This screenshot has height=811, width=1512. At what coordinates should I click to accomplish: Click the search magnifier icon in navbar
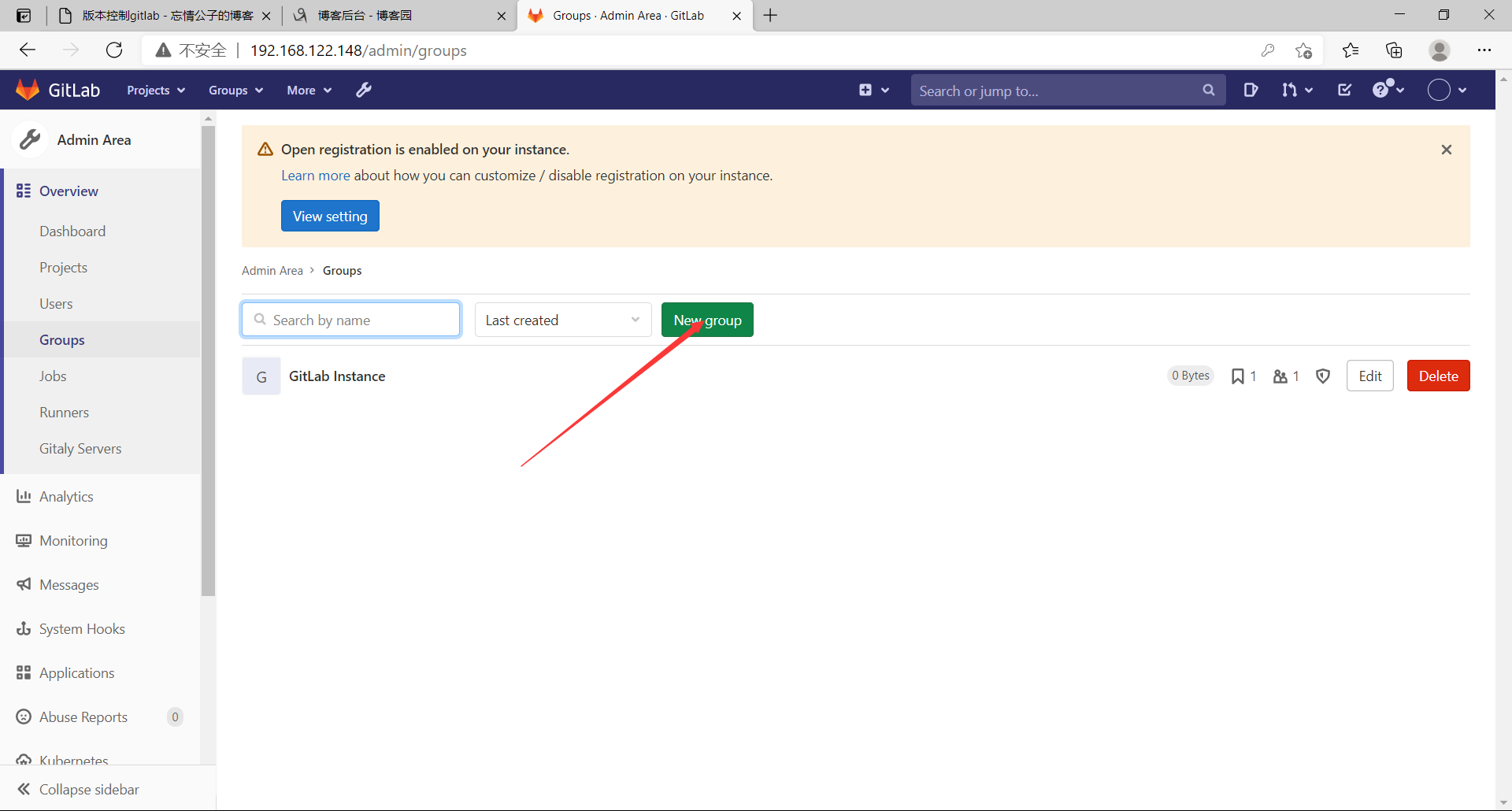coord(1209,91)
